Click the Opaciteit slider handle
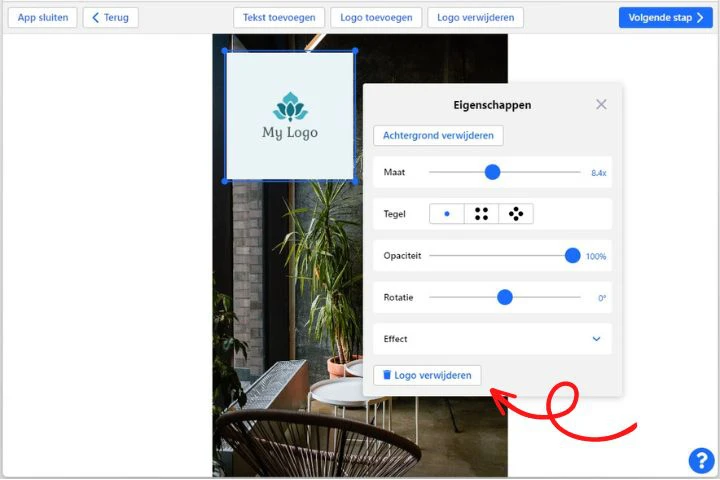Screen dimensions: 720x480 click(572, 255)
